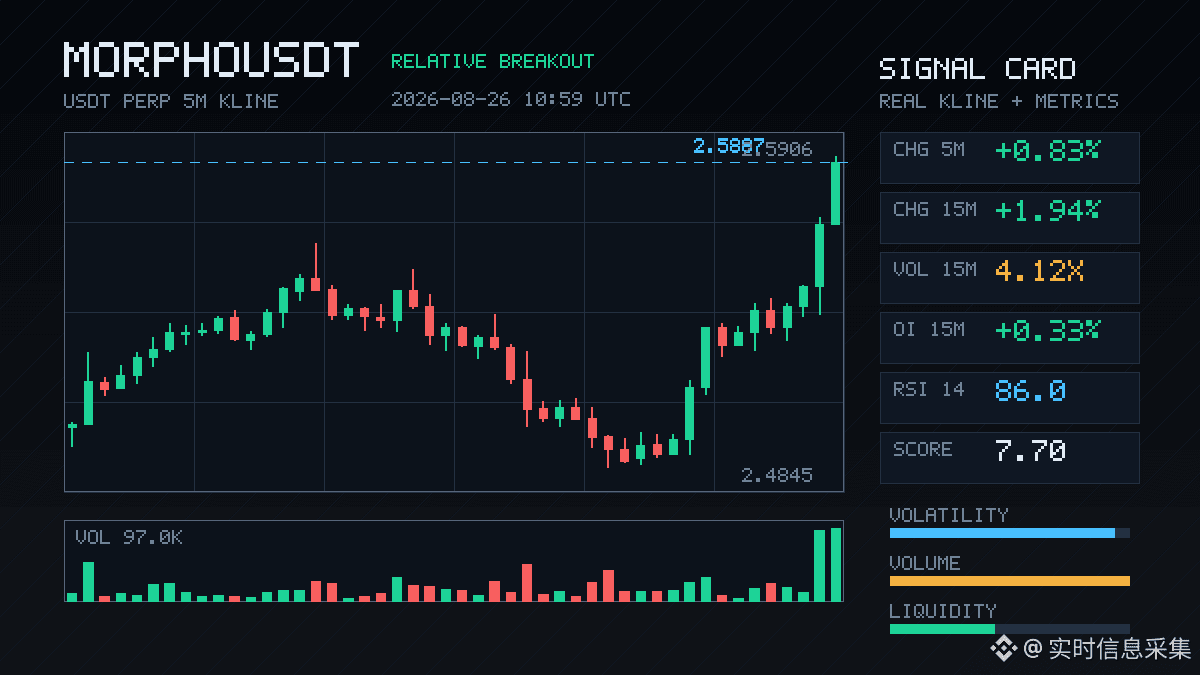
Task: Select the CHG 5M label
Action: tap(929, 149)
